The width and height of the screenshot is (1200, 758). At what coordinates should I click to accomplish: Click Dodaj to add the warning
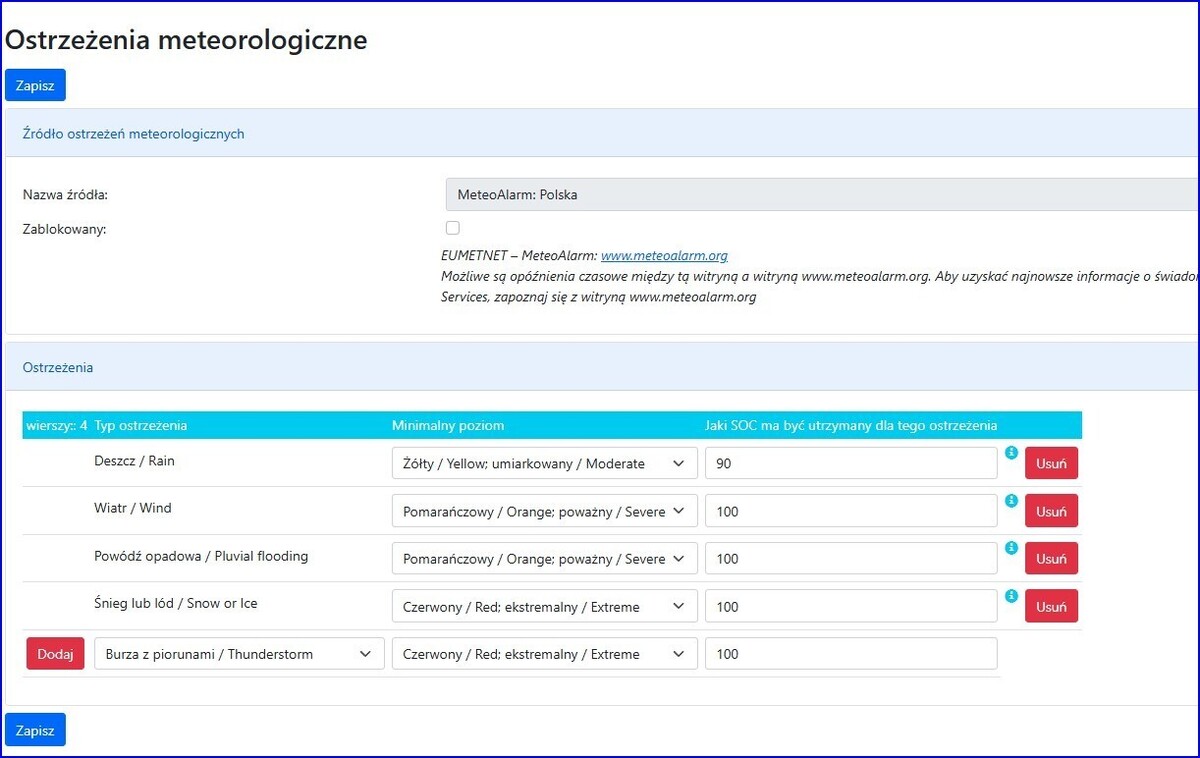pos(55,654)
